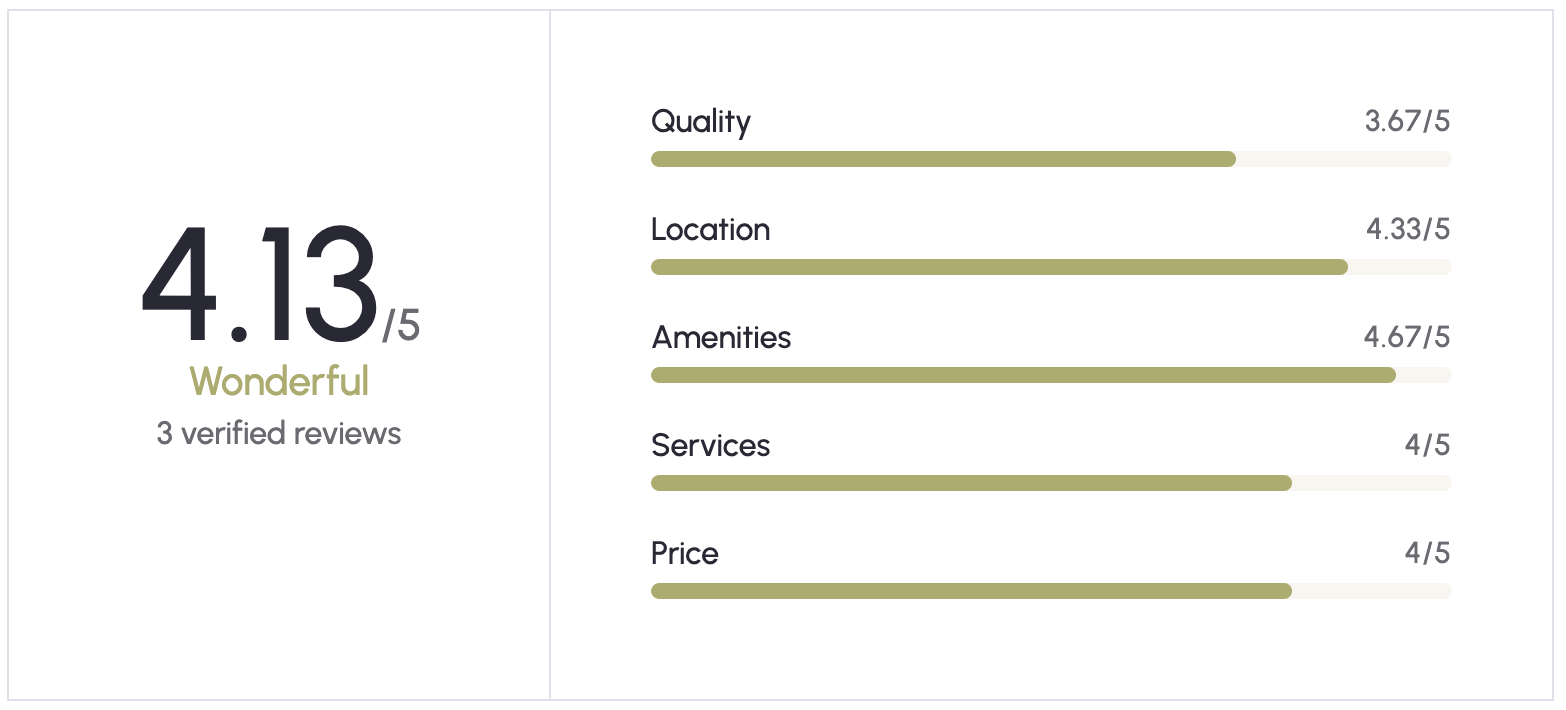The width and height of the screenshot is (1566, 710).
Task: Click the 4.33/5 Location score
Action: pyautogui.click(x=1408, y=229)
